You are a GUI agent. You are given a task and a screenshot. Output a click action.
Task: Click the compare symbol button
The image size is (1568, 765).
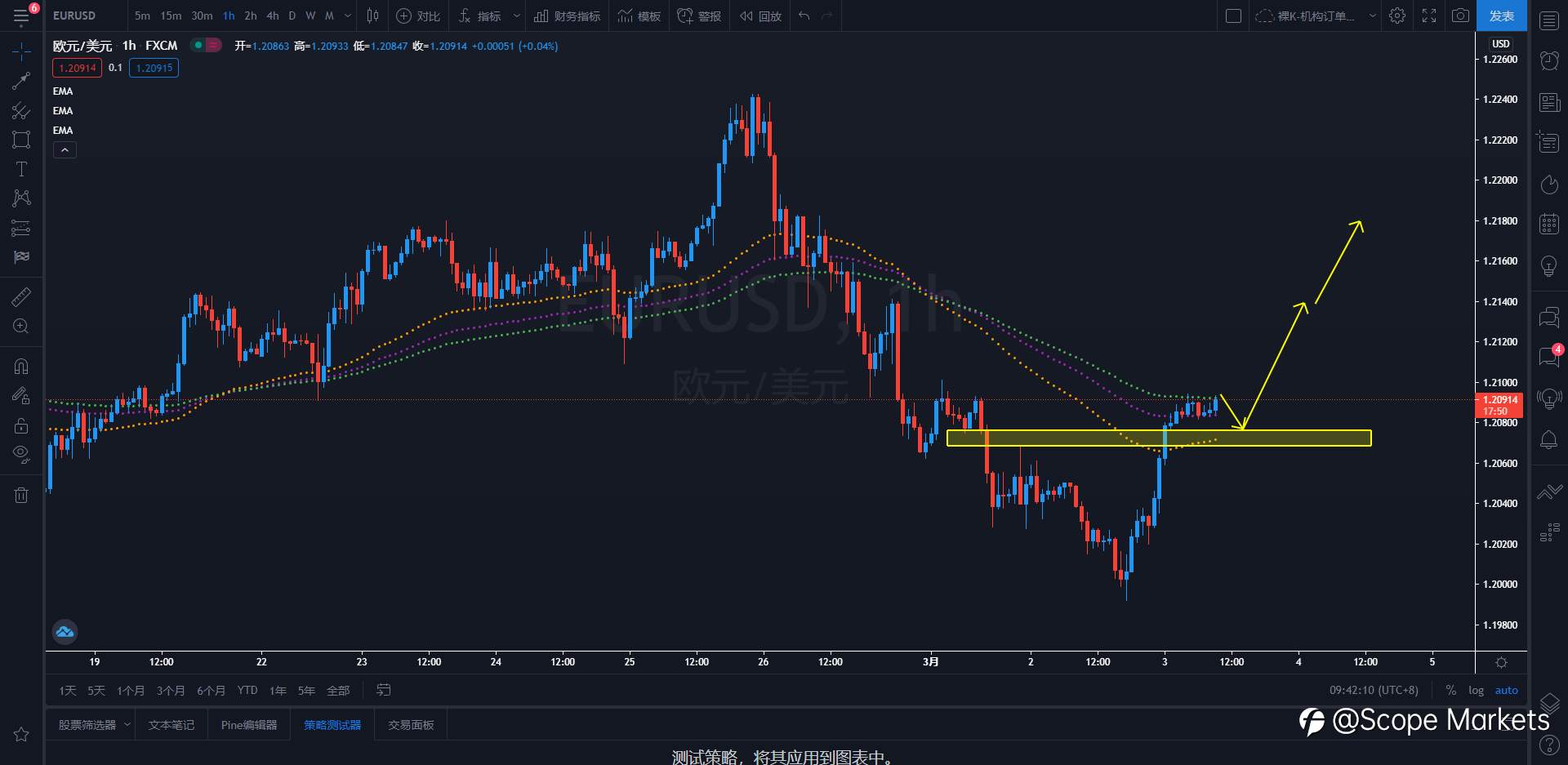coord(418,16)
